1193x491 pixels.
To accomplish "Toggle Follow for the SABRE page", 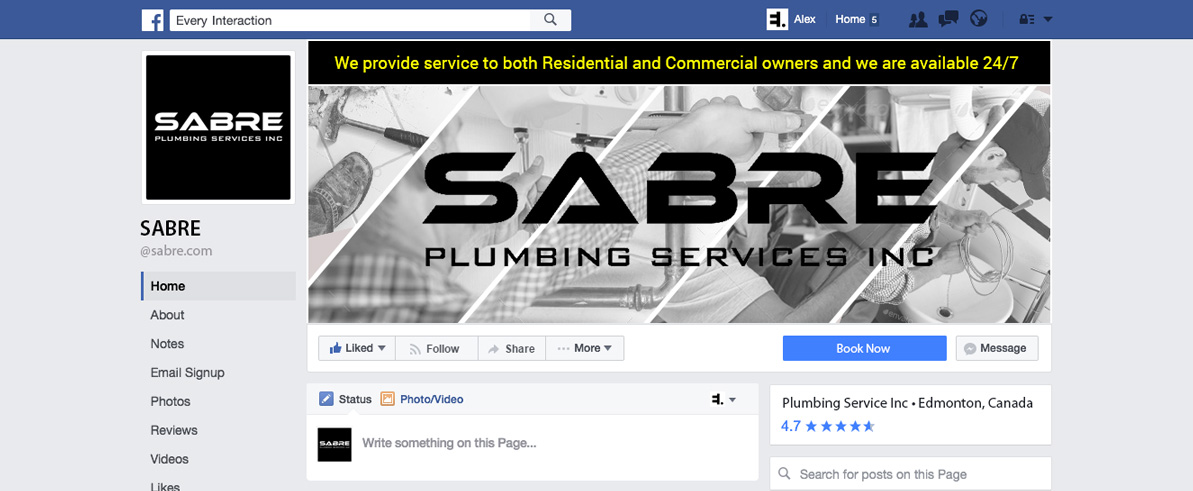I will (x=437, y=348).
